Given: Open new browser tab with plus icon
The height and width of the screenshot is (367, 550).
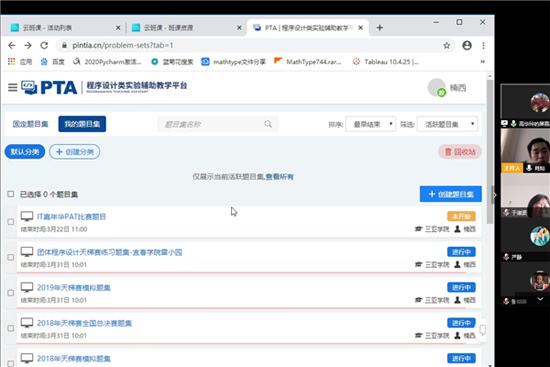Looking at the screenshot, I should 380,28.
